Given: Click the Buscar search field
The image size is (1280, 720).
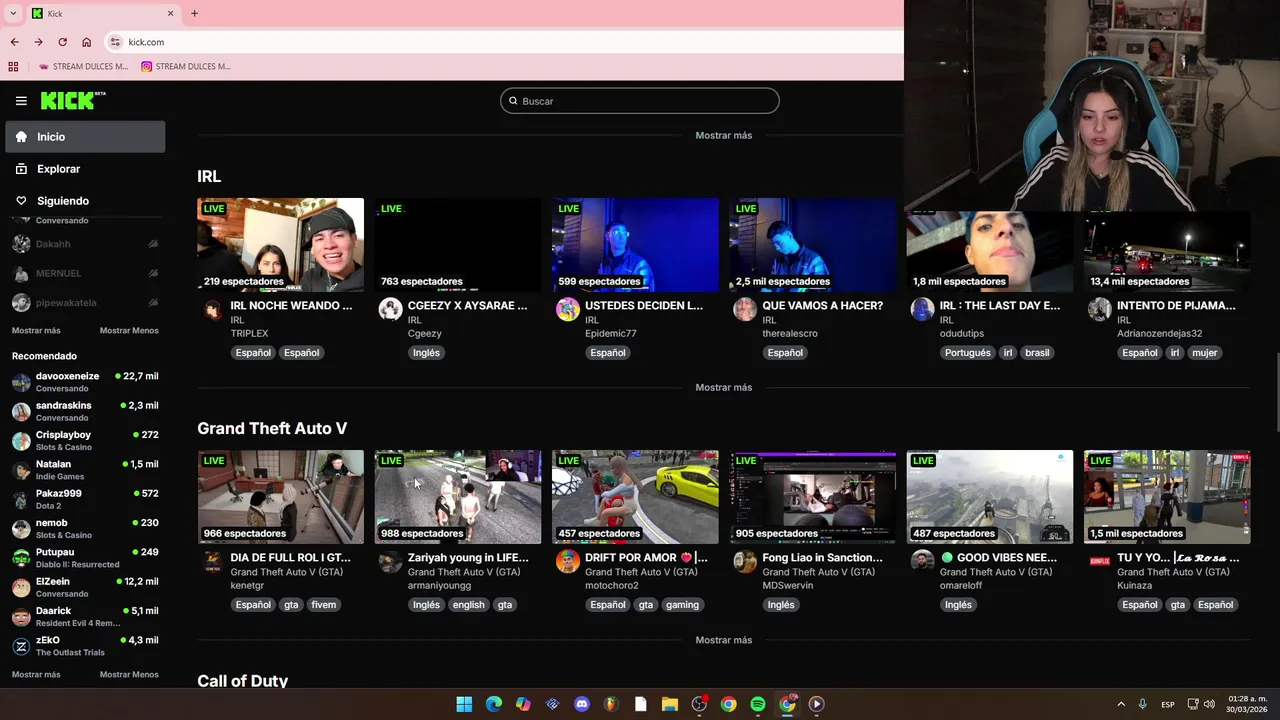Looking at the screenshot, I should pyautogui.click(x=640, y=101).
